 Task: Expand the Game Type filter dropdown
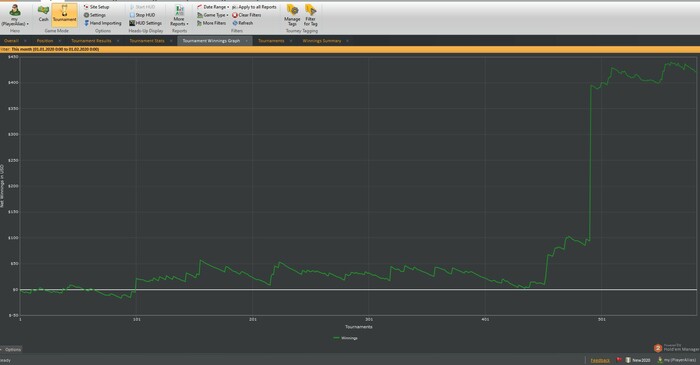pyautogui.click(x=212, y=15)
